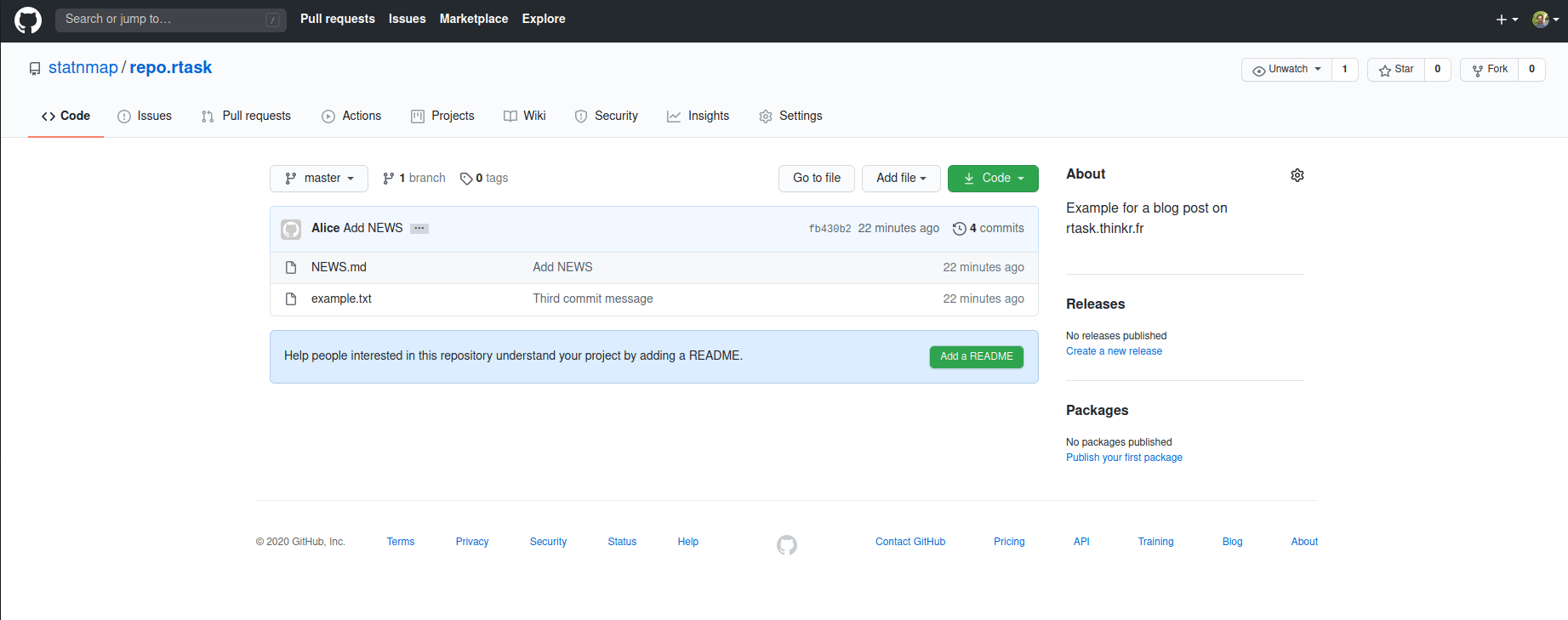Viewport: 1568px width, 620px height.
Task: Click the repository icon beside statnmap
Action: coord(35,69)
